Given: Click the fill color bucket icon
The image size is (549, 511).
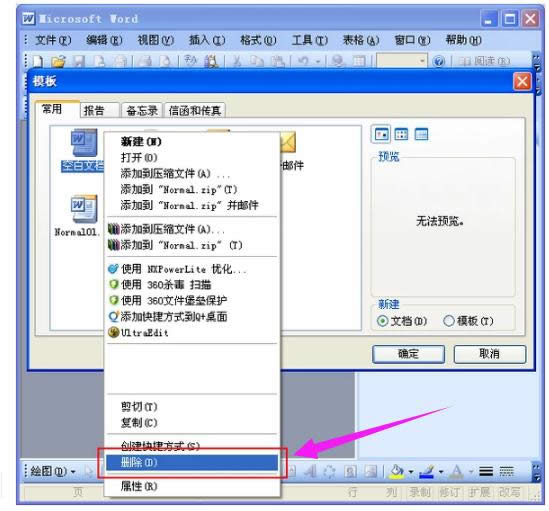Looking at the screenshot, I should pos(397,471).
